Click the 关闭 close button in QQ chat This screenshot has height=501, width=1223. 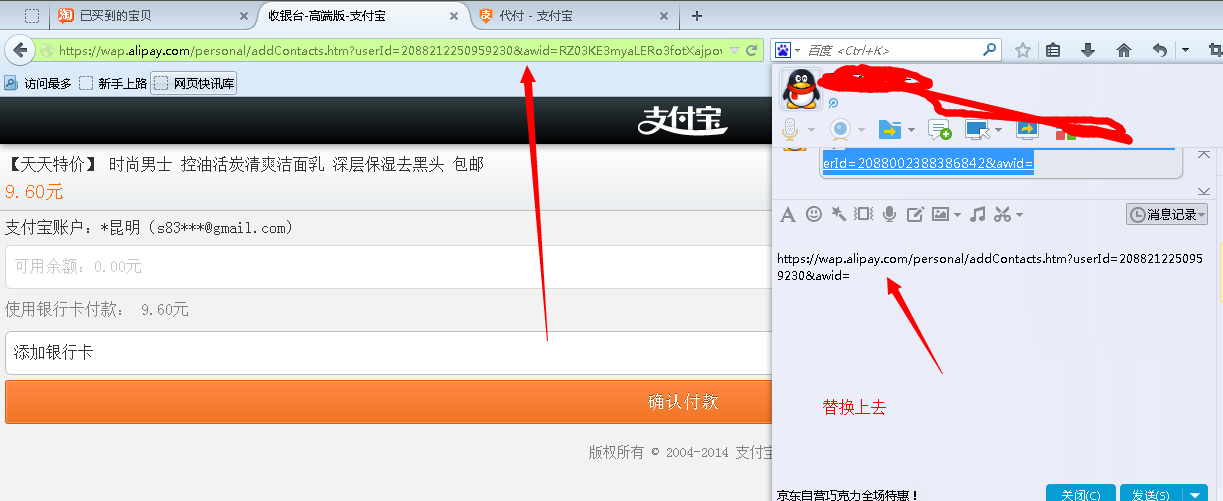tap(1080, 494)
